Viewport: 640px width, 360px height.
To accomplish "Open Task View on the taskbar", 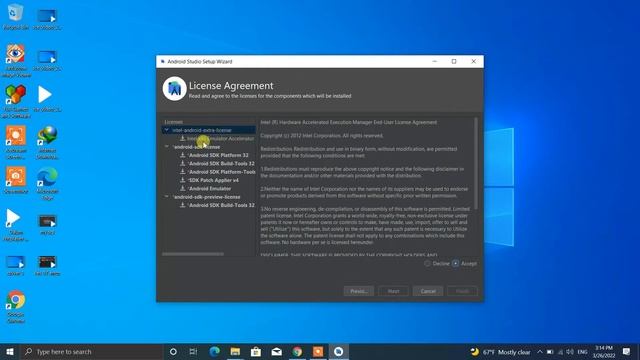I will click(193, 351).
